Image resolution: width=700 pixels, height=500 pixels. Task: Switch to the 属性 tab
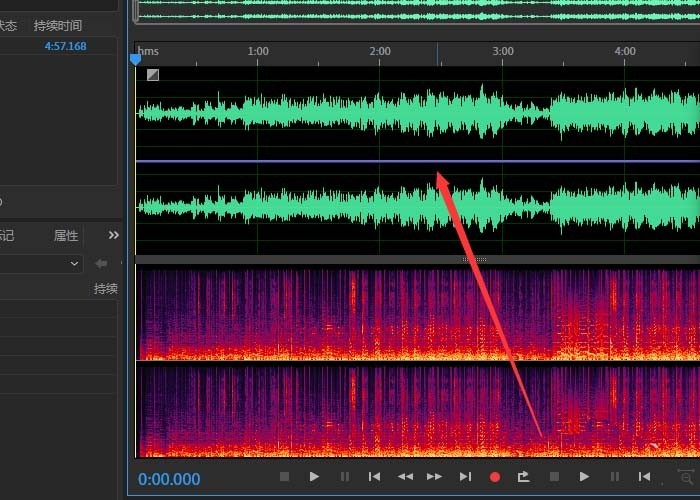click(x=66, y=235)
